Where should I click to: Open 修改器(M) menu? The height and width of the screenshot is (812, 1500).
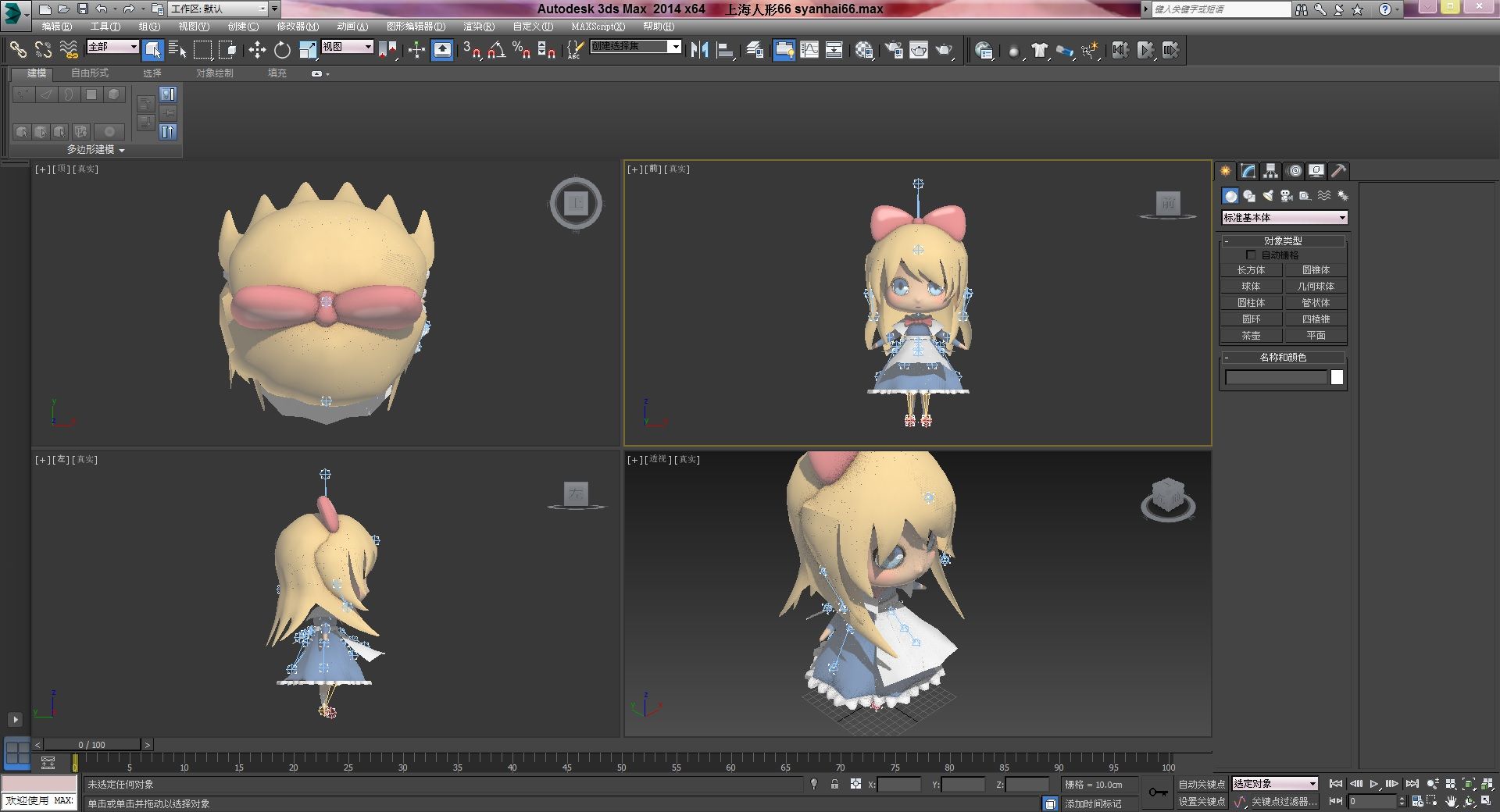click(x=298, y=27)
